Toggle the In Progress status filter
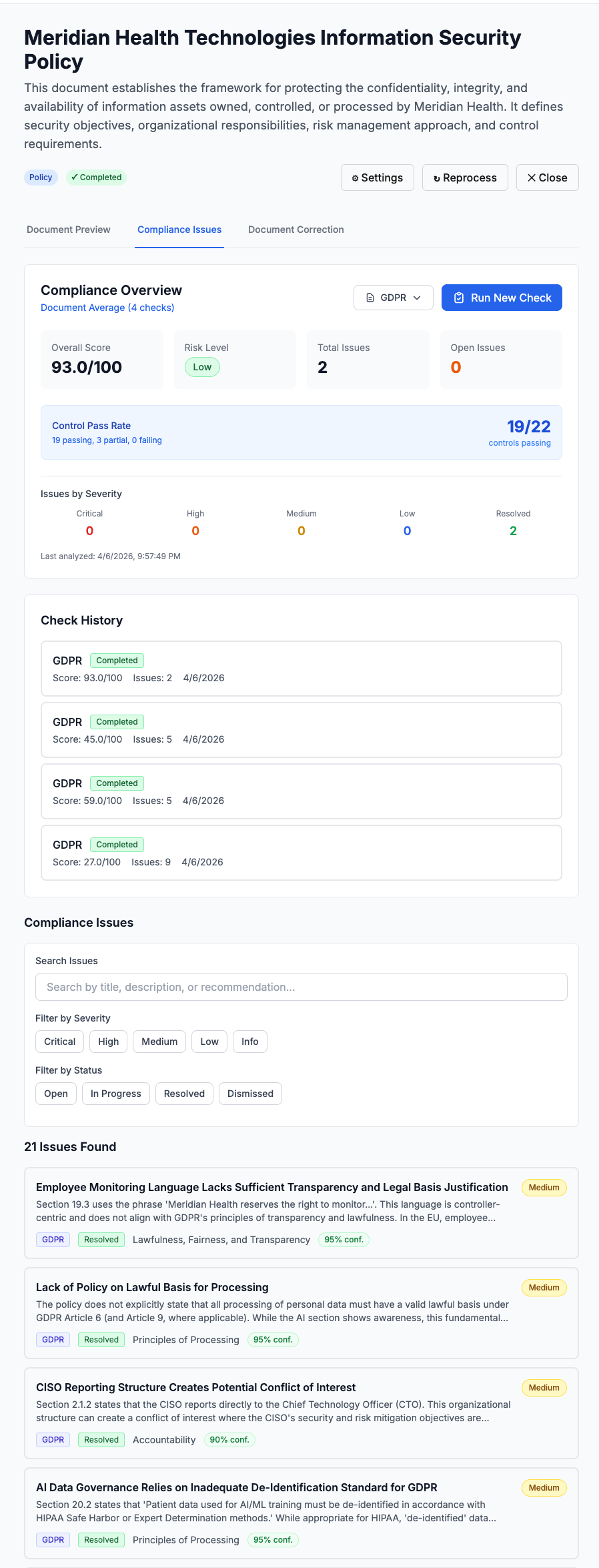The image size is (599, 1568). (116, 1094)
